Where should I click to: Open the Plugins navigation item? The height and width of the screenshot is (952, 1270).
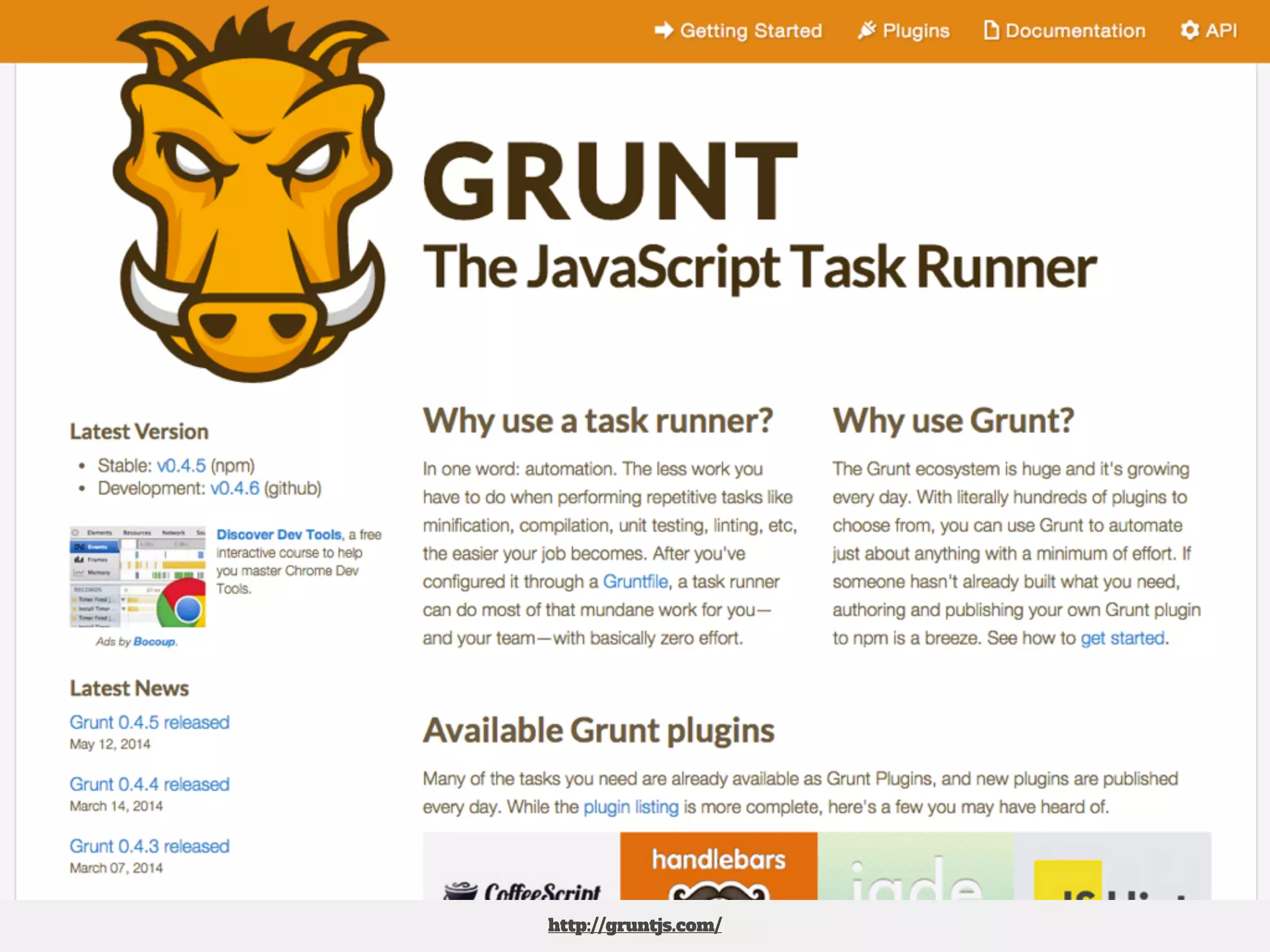pyautogui.click(x=904, y=30)
